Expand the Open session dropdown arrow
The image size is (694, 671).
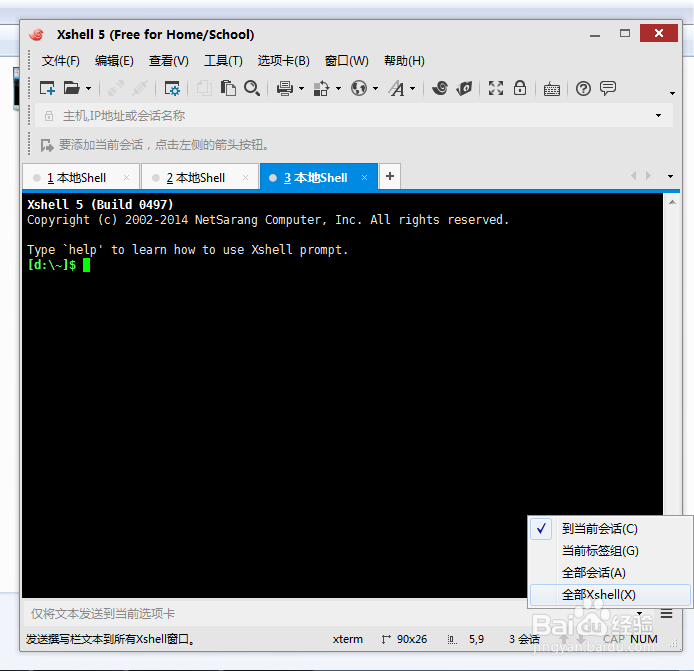(89, 89)
